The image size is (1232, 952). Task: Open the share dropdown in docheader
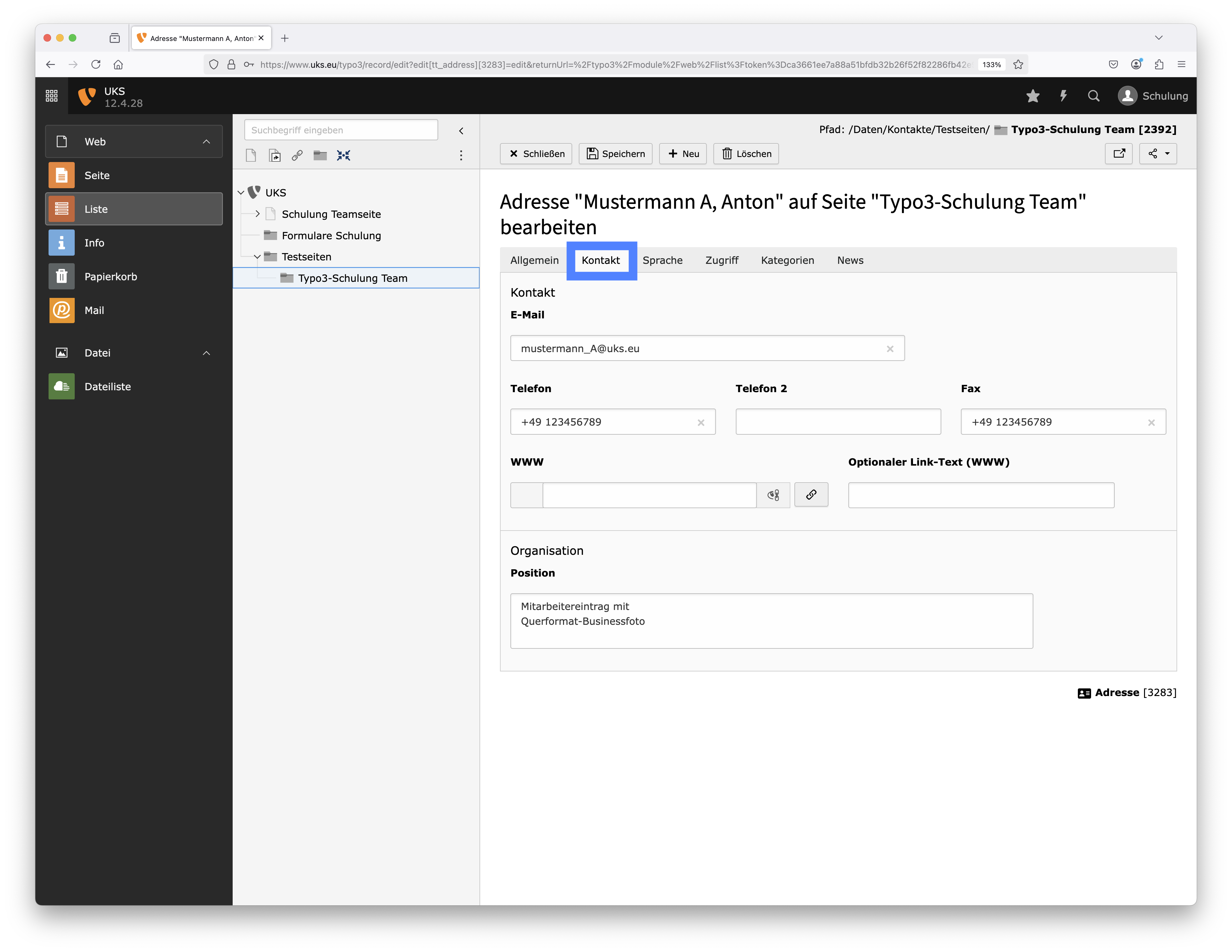click(x=1158, y=154)
